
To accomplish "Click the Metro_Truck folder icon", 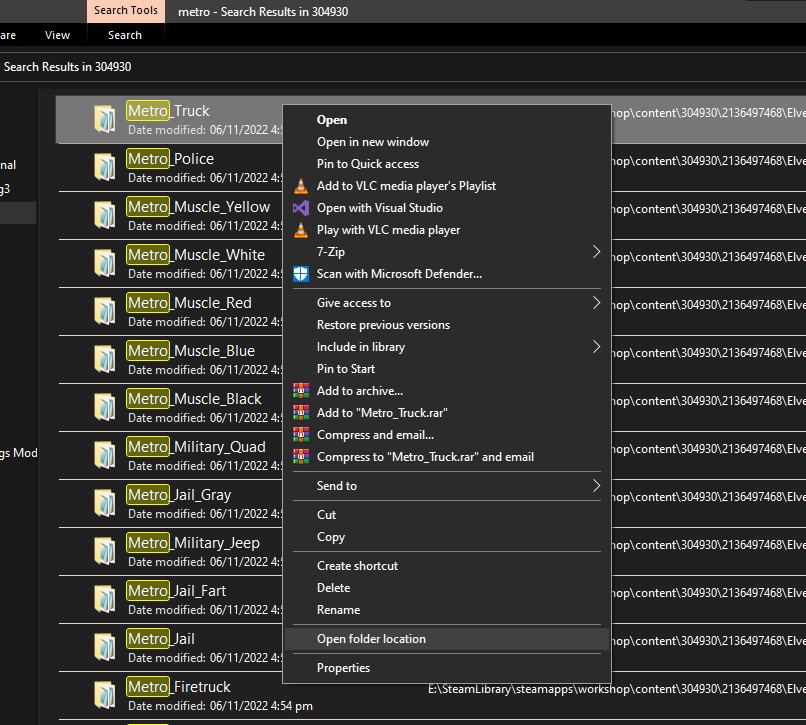I will (x=105, y=119).
